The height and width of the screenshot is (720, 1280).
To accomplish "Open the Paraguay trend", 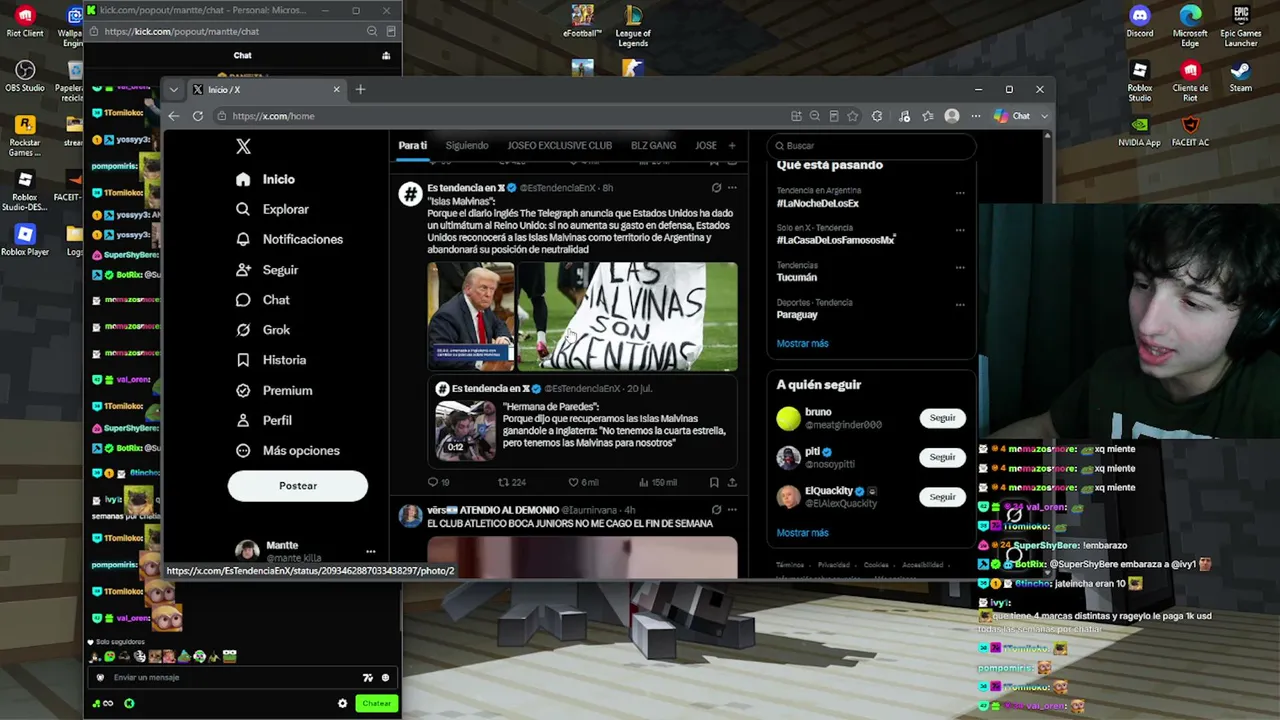I will [797, 314].
